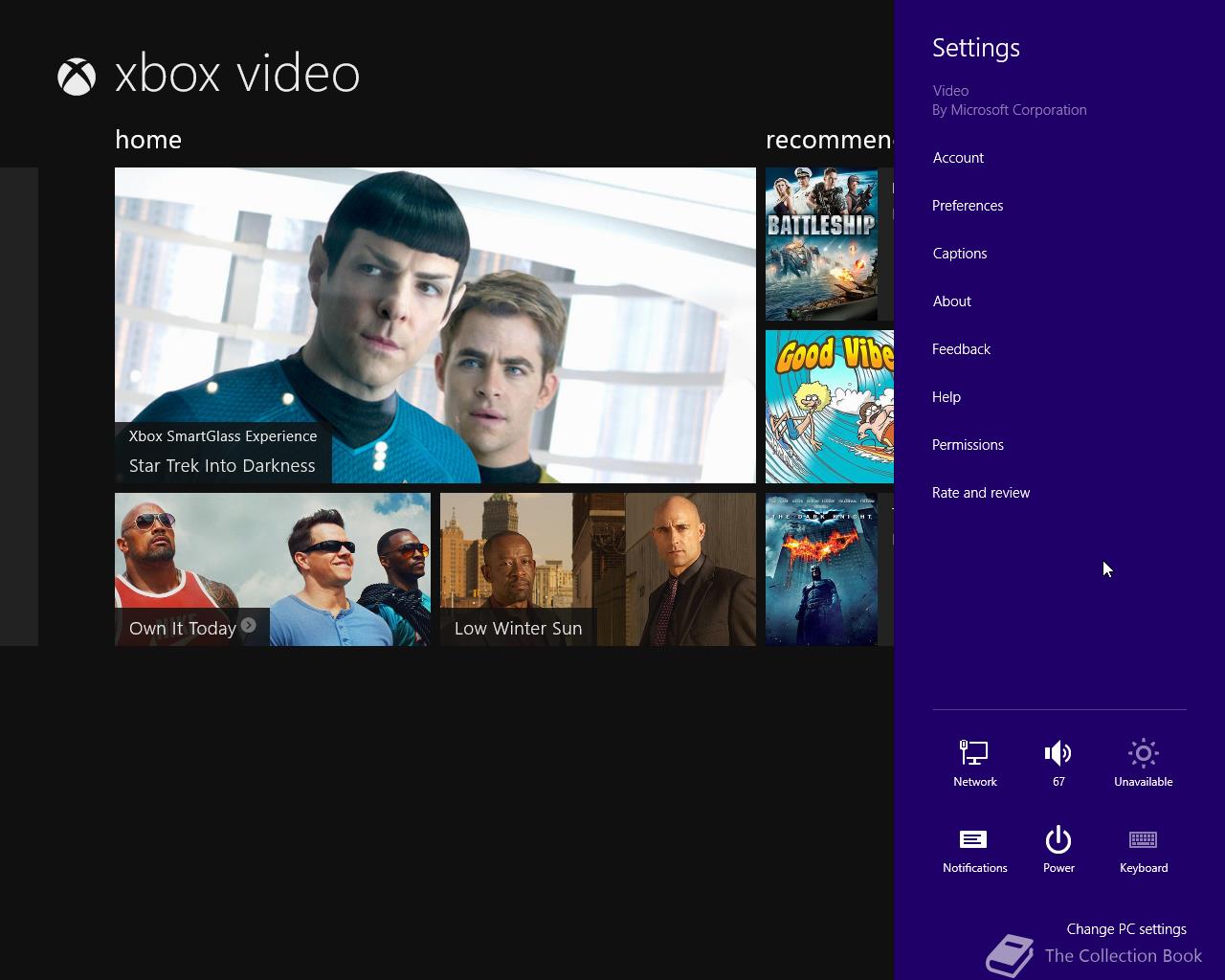Viewport: 1225px width, 980px height.
Task: Click the xbox video title text
Action: click(237, 75)
